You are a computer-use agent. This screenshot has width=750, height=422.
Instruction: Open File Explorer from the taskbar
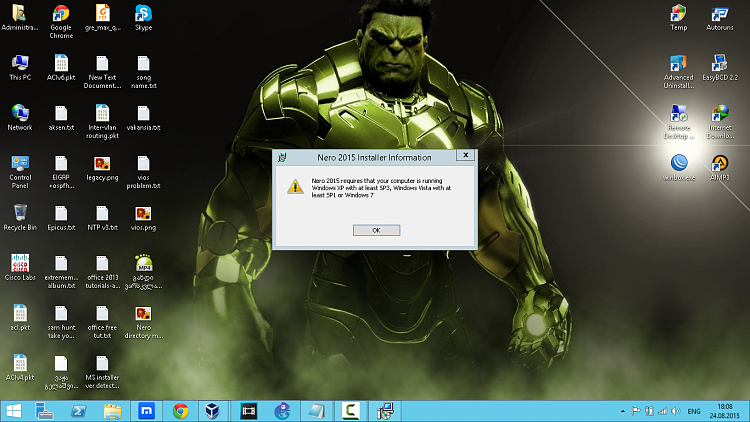[x=112, y=411]
